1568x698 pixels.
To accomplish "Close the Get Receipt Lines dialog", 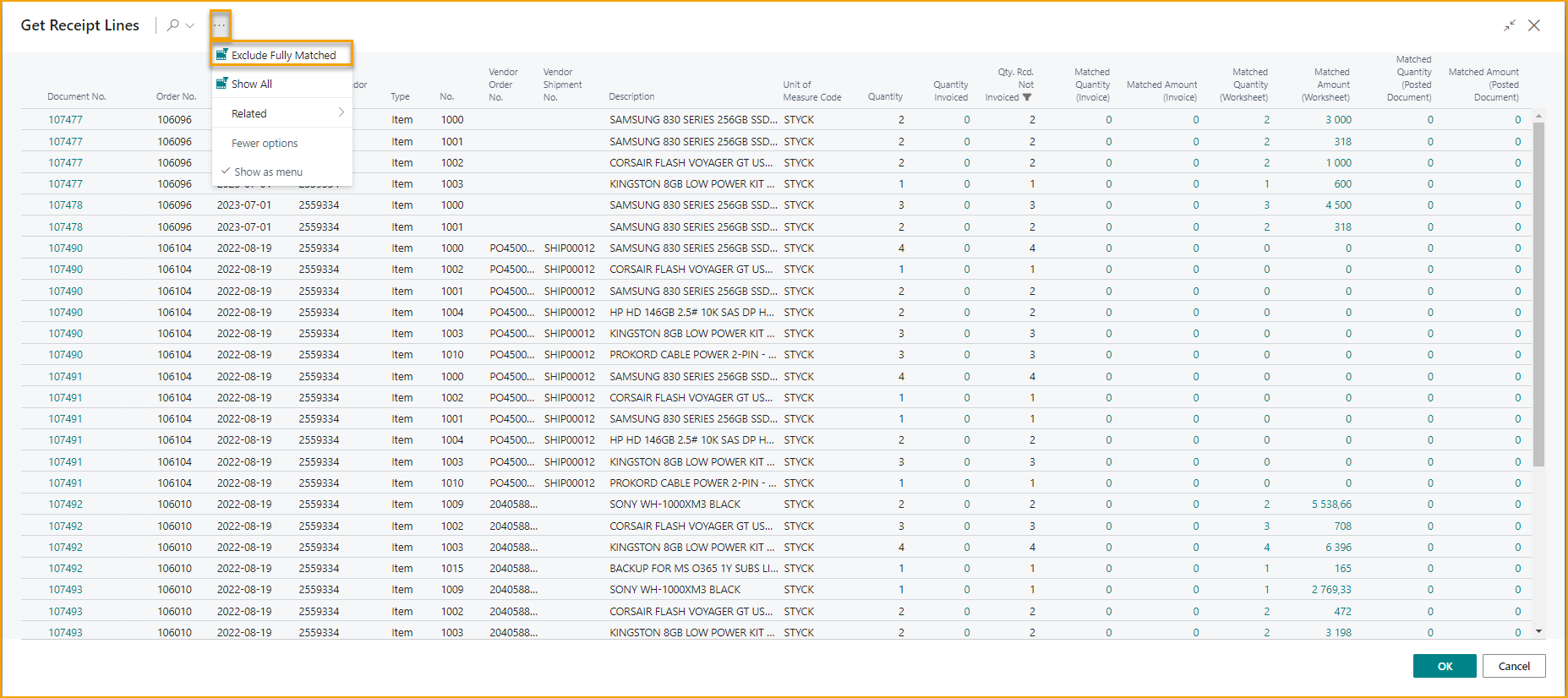I will [x=1534, y=25].
